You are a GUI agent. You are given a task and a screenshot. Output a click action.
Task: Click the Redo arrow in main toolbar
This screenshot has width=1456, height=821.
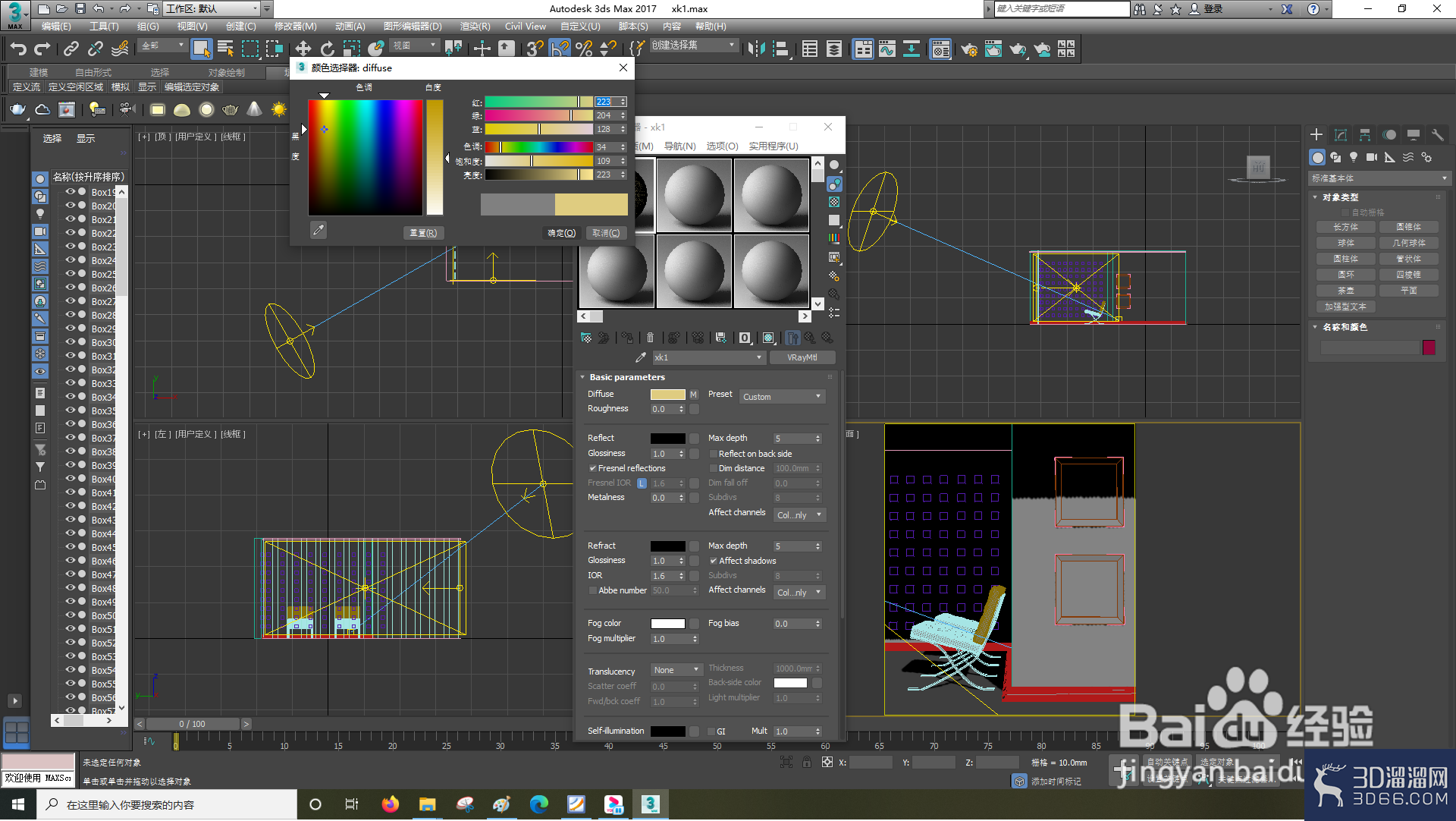[x=42, y=49]
